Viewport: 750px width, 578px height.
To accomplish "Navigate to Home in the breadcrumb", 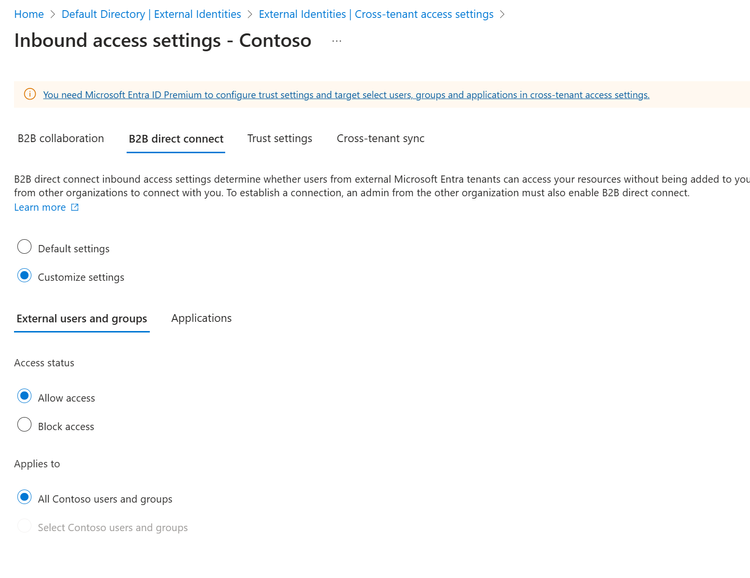I will click(29, 14).
